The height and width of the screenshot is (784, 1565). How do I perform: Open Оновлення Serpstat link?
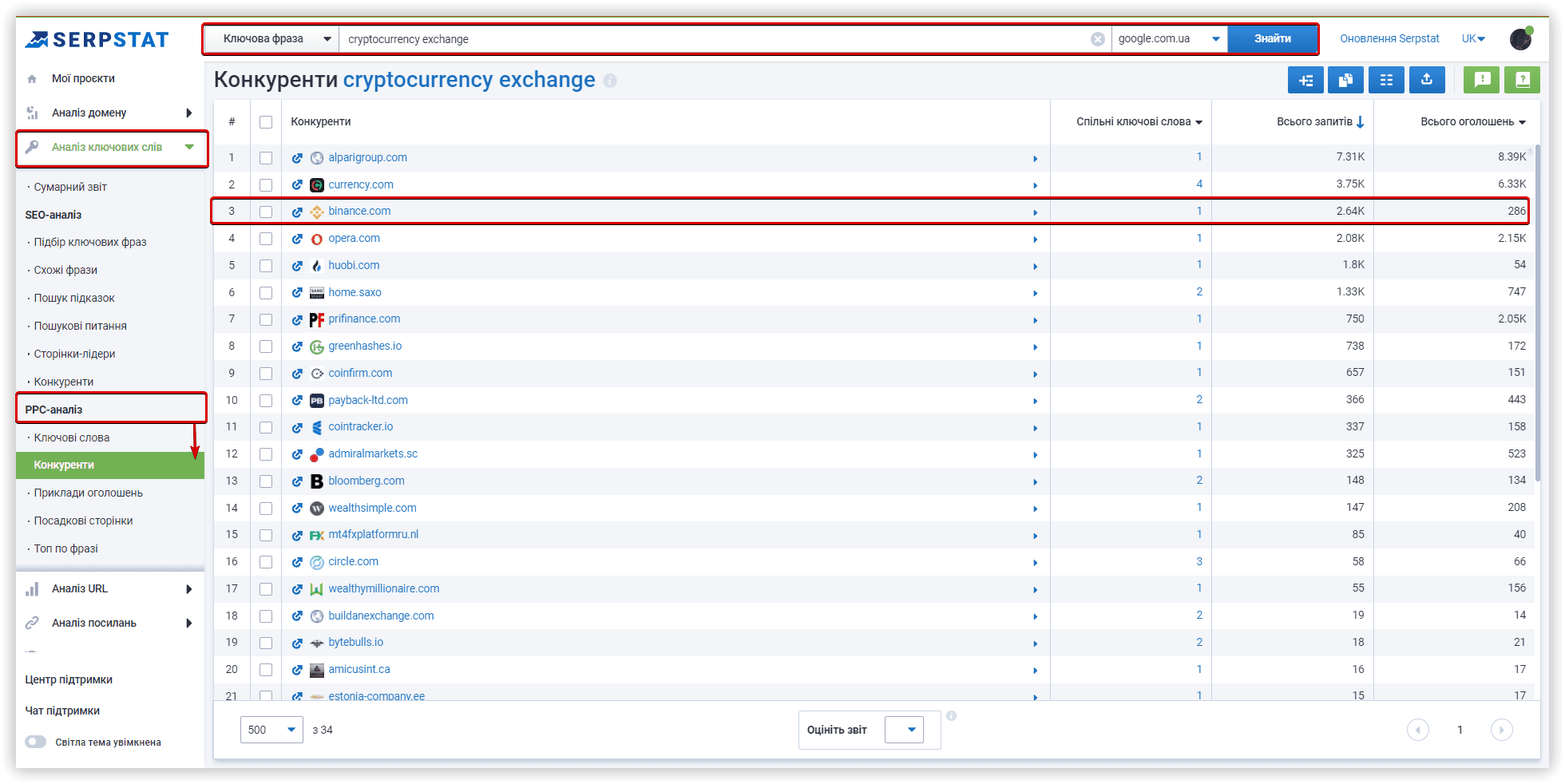click(x=1389, y=38)
